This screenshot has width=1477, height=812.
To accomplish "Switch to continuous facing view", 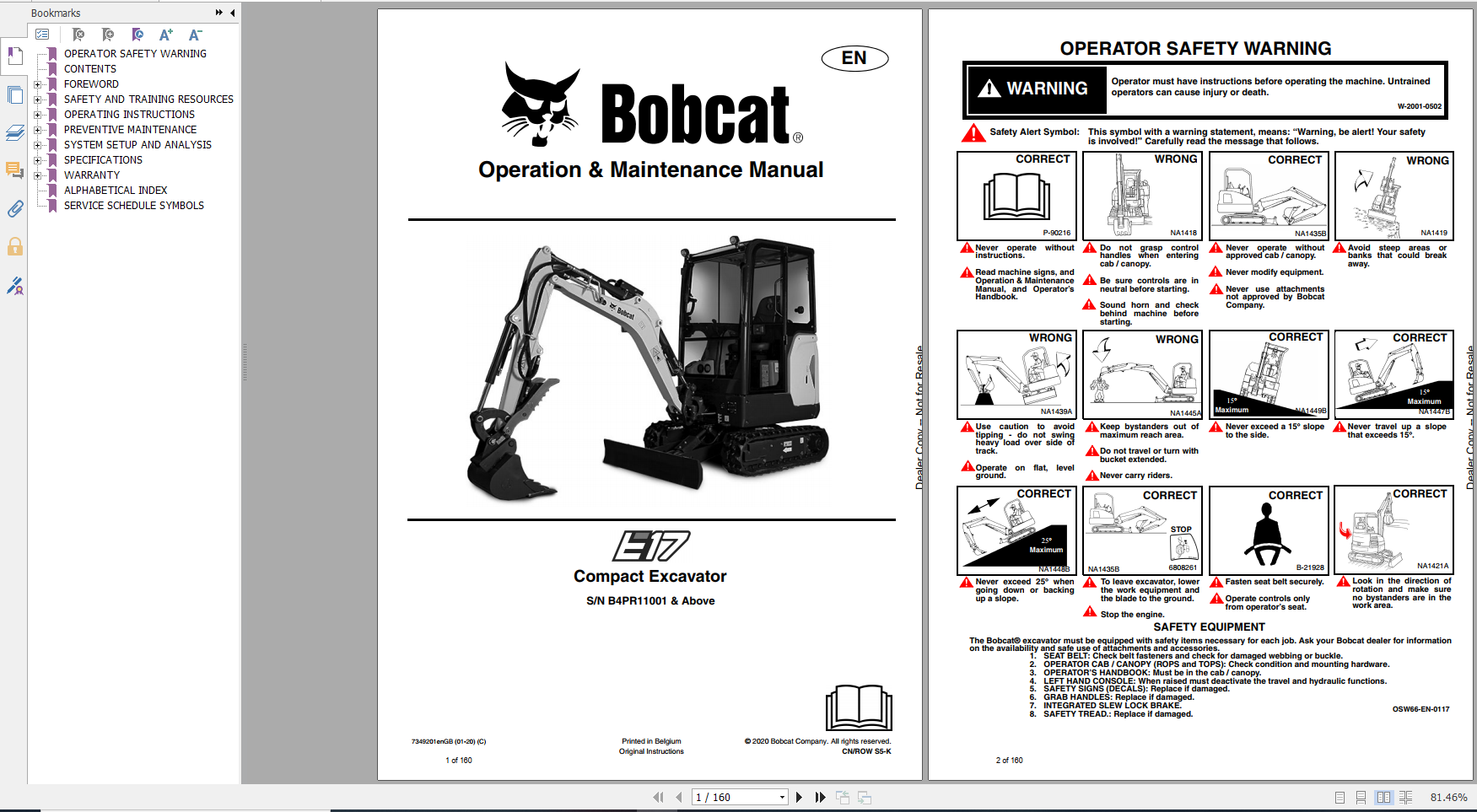I will click(1405, 797).
